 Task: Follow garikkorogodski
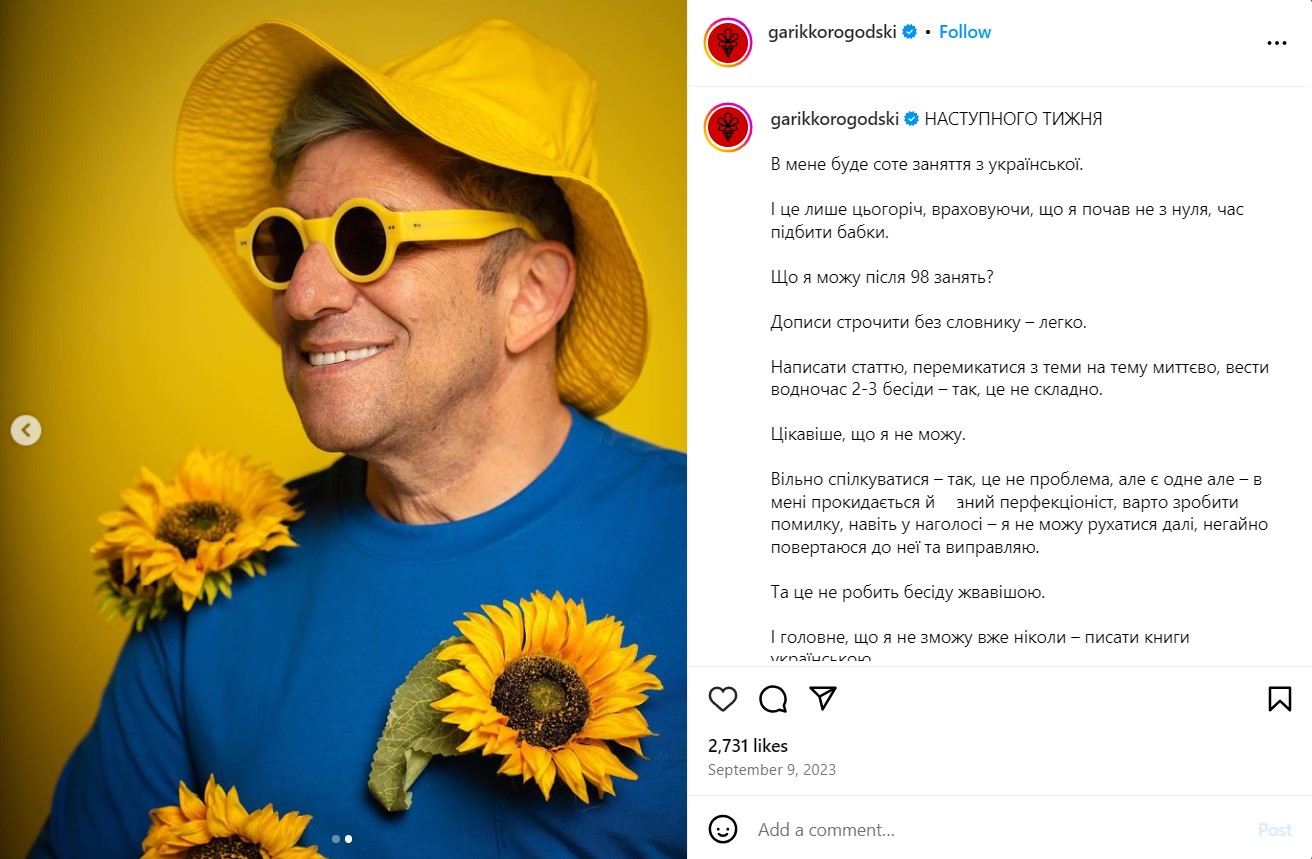coord(965,32)
